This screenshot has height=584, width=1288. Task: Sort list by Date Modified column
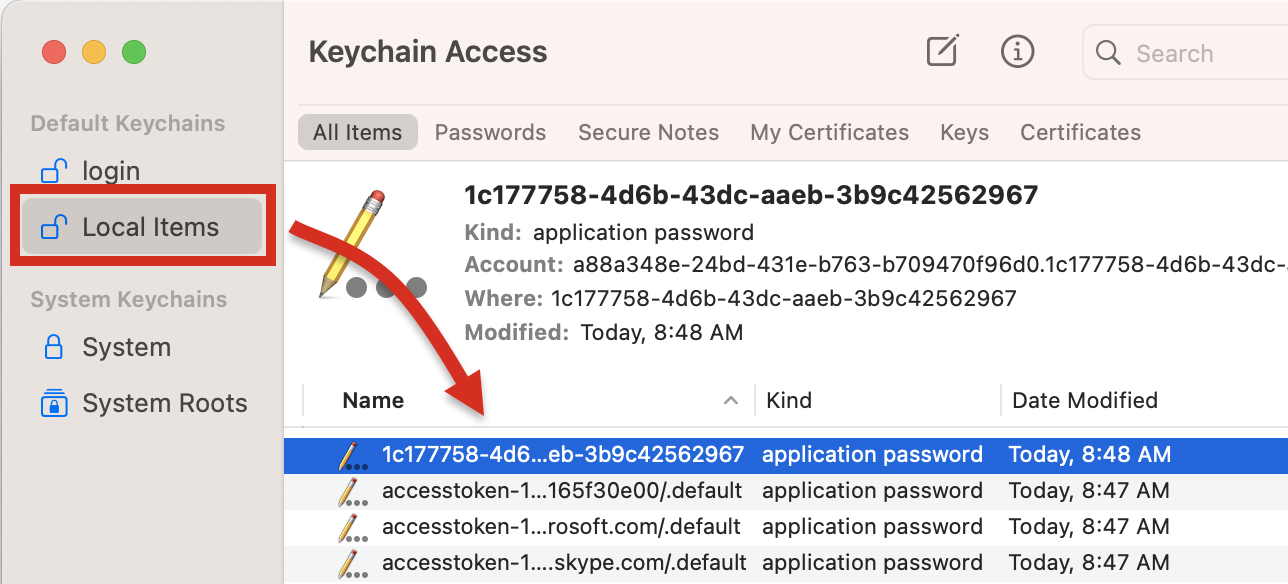click(1085, 401)
